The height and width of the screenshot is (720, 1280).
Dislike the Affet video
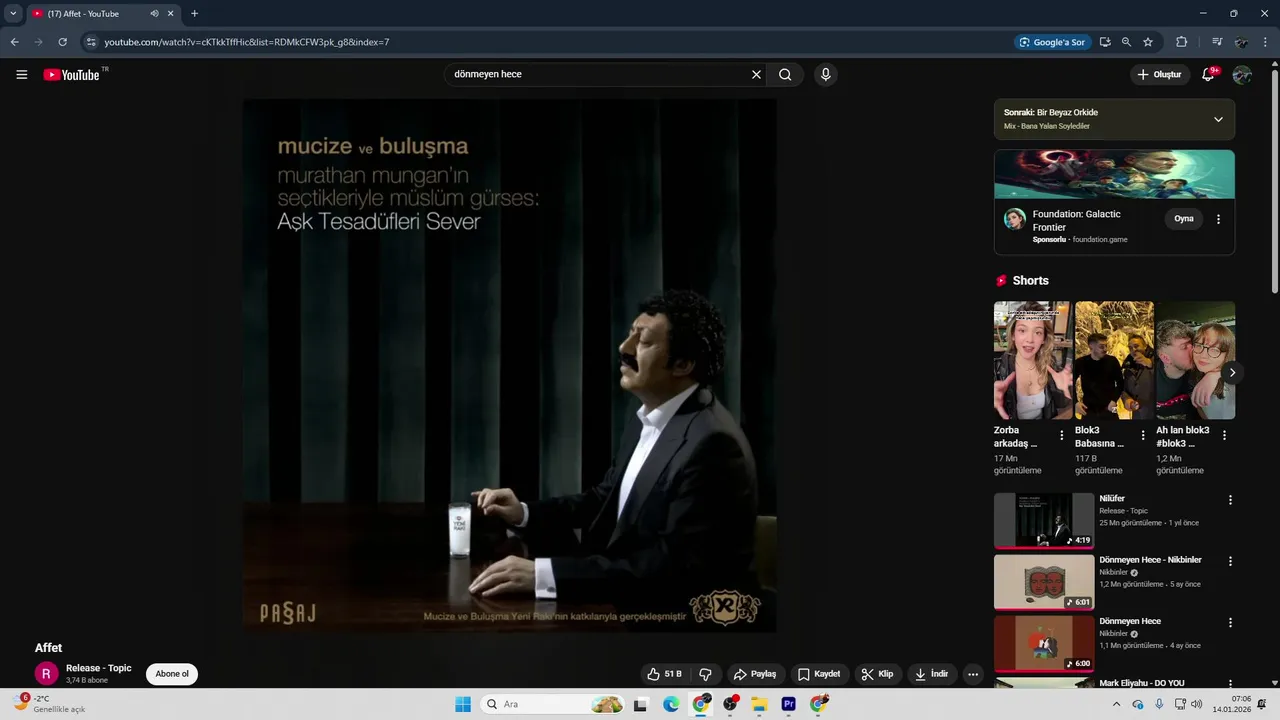tap(705, 674)
